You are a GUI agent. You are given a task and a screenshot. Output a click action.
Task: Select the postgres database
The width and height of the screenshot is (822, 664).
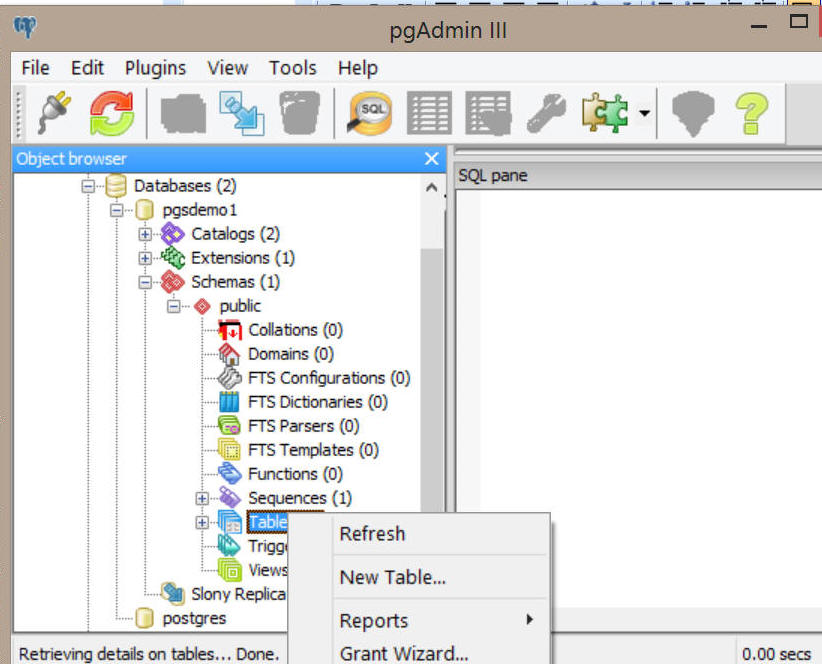tap(194, 619)
